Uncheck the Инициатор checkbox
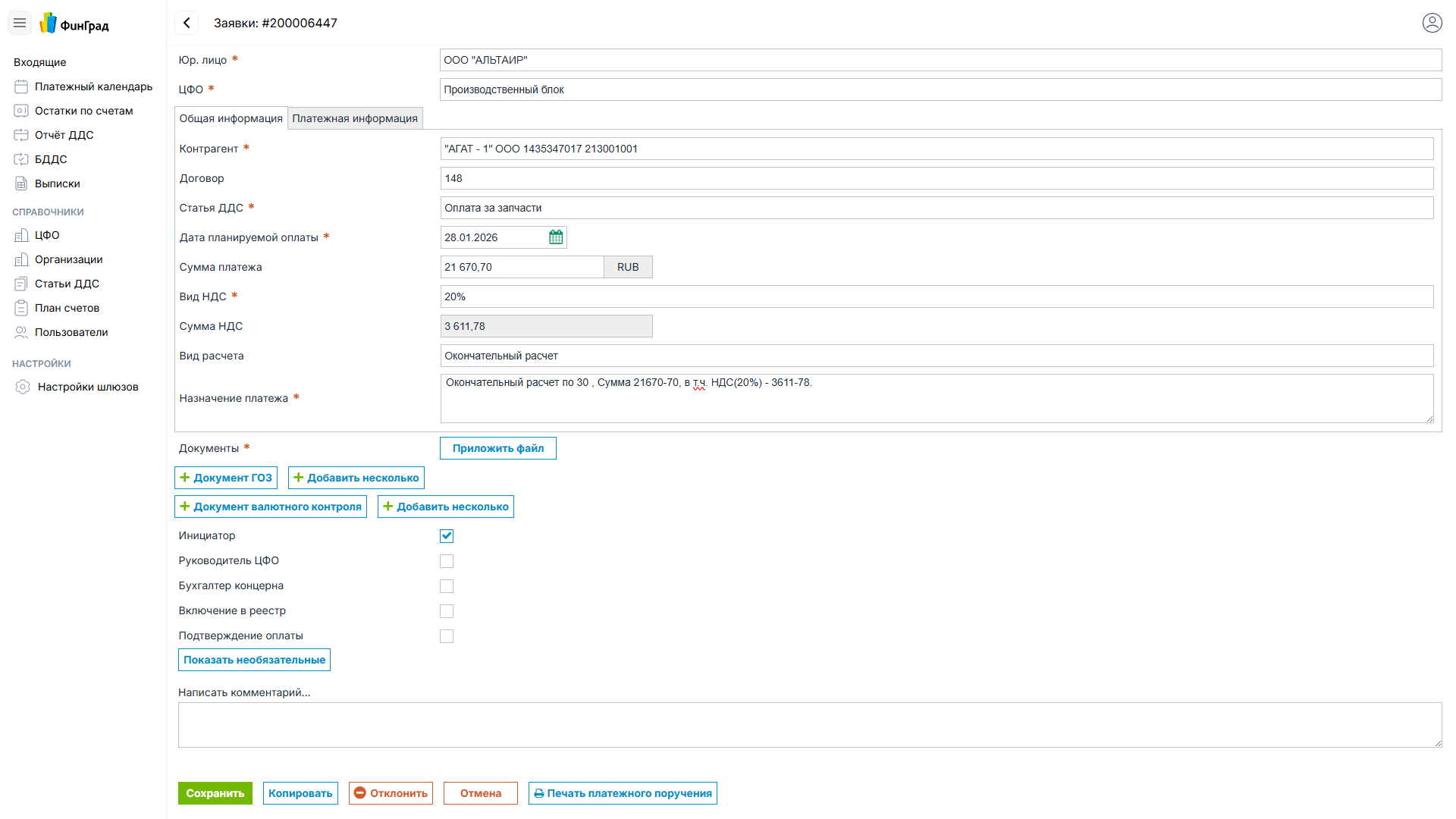Viewport: 1456px width, 819px height. 447,536
